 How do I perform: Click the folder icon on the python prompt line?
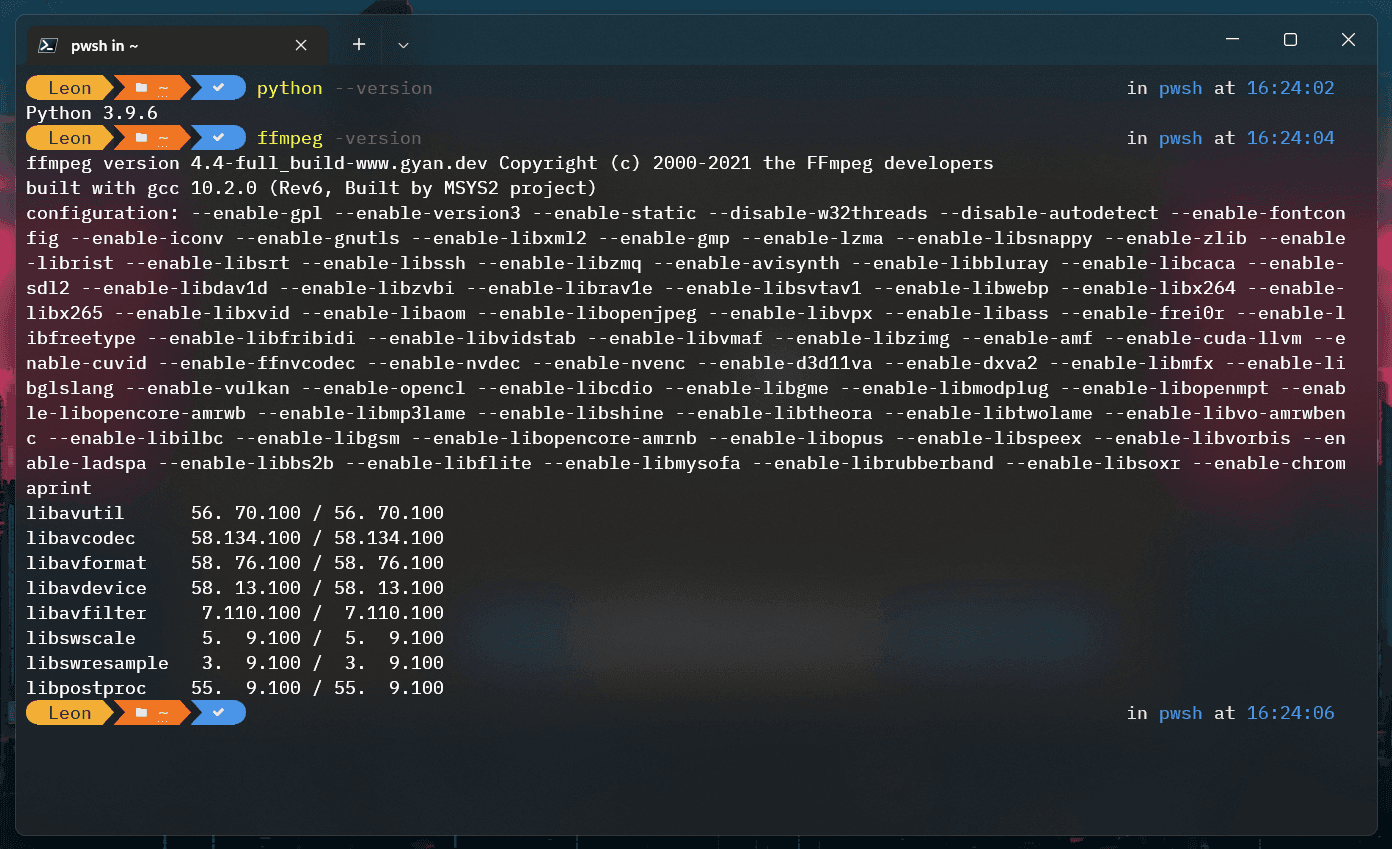(x=142, y=88)
